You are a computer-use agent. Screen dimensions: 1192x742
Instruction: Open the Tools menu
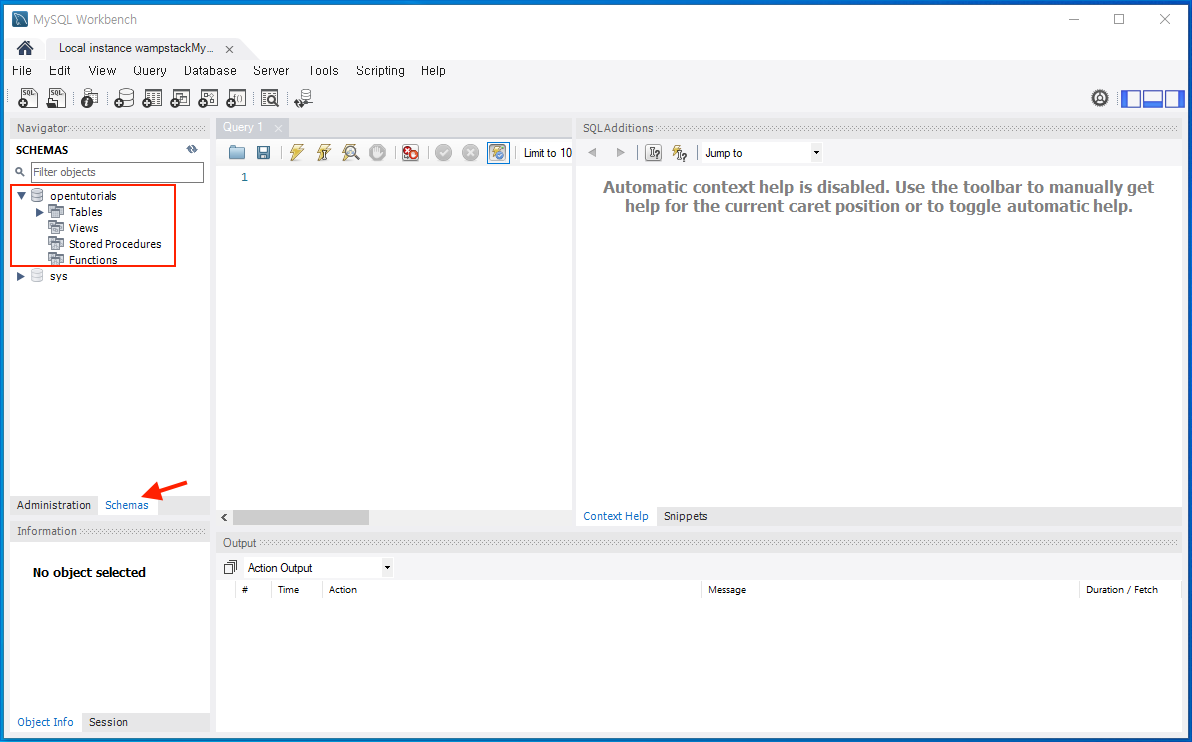323,71
